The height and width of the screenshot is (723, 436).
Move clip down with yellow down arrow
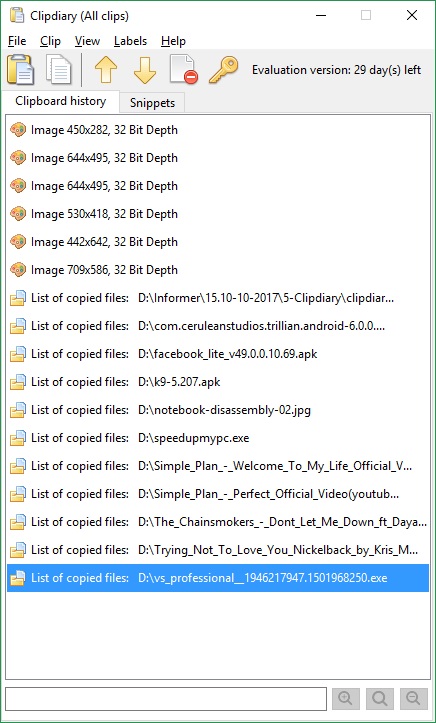[x=145, y=70]
